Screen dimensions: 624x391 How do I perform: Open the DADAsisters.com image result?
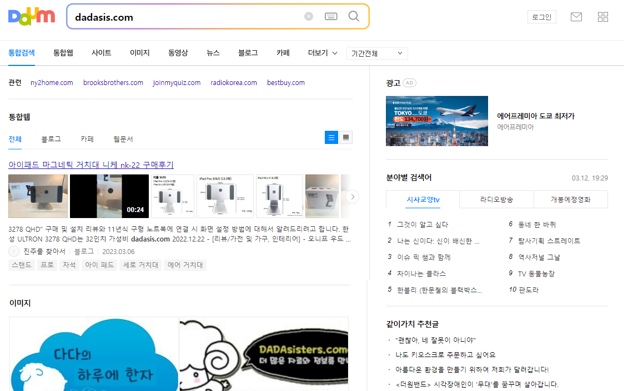click(x=264, y=354)
